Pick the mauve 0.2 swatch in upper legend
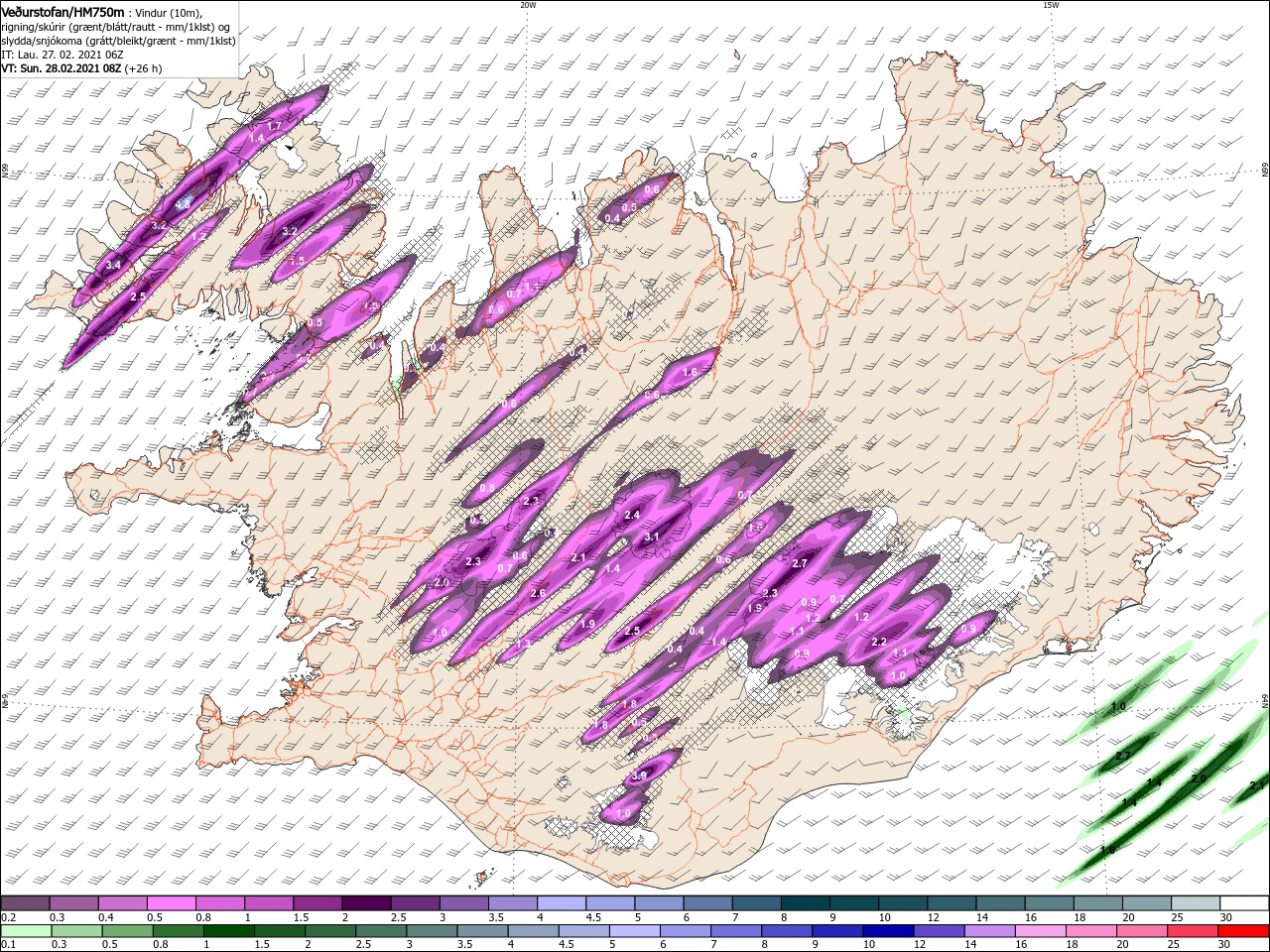The width and height of the screenshot is (1270, 952). (x=25, y=903)
